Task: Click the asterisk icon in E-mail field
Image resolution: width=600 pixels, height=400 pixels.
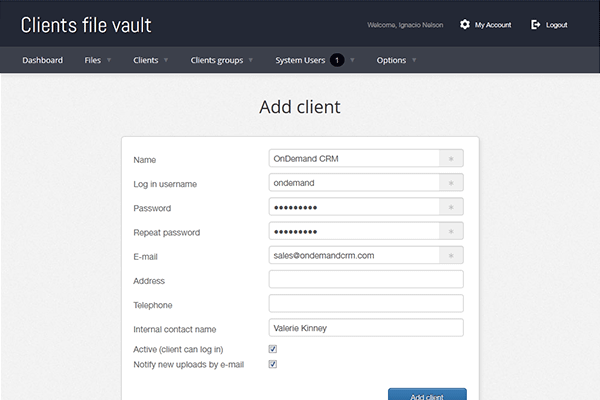Action: [451, 255]
